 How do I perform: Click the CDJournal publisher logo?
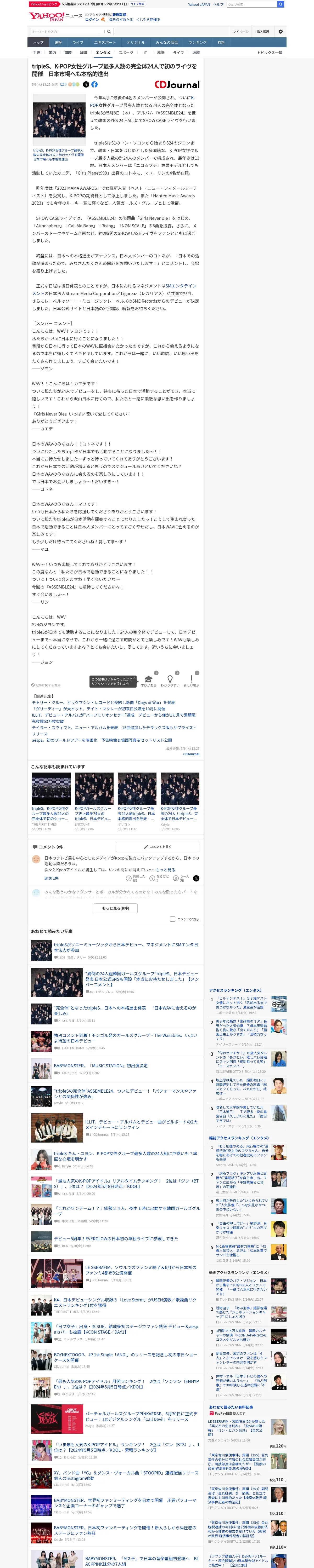coord(177,85)
